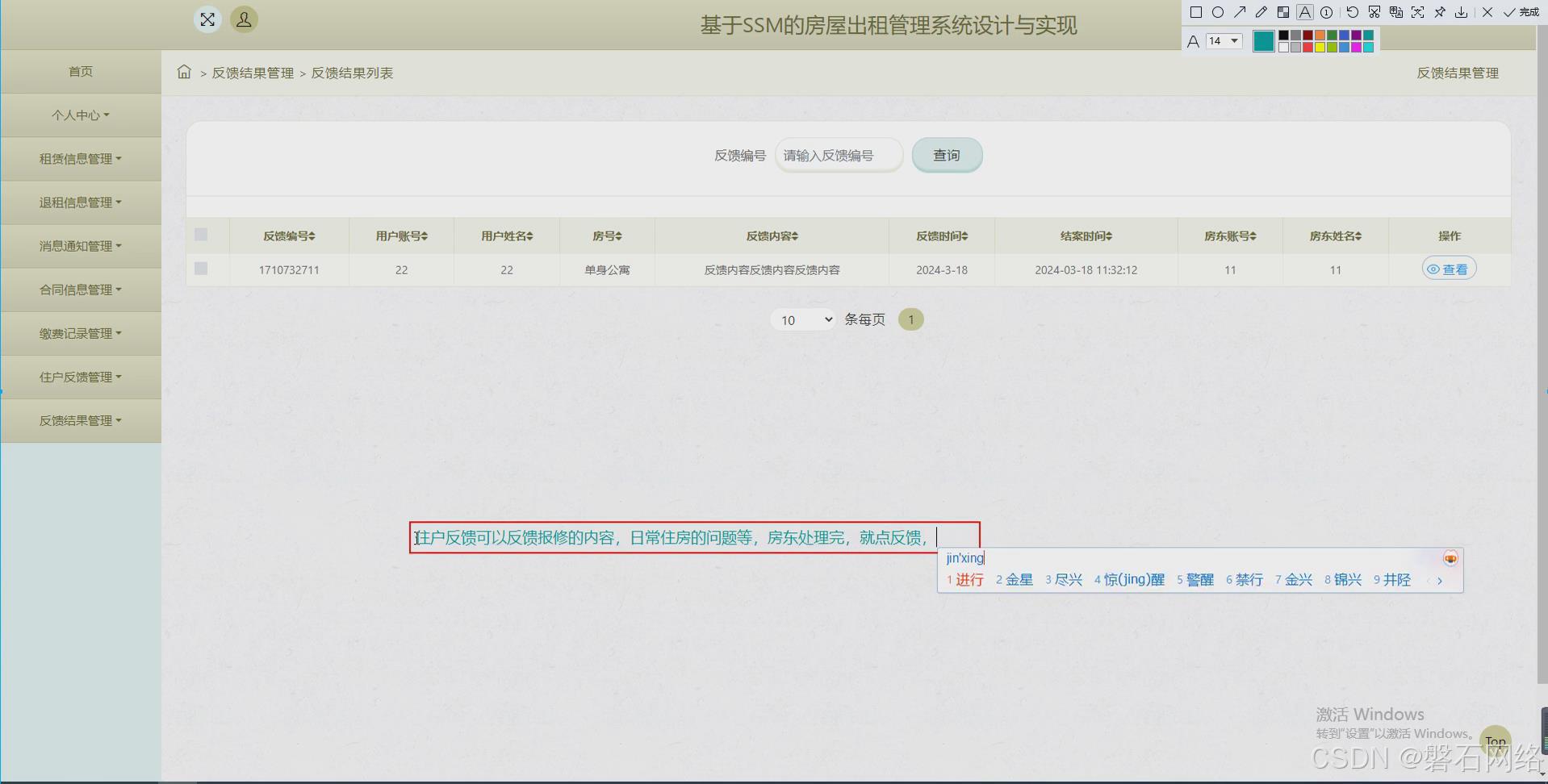Select the numbered marker tool
1548x784 pixels.
(x=1326, y=12)
